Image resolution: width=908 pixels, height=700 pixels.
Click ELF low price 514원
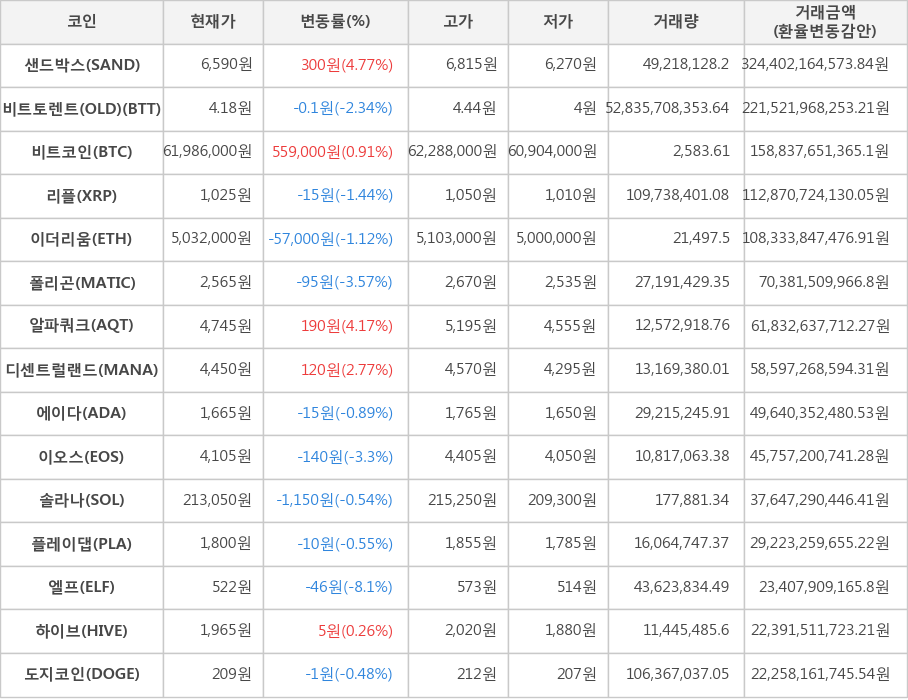[x=577, y=587]
